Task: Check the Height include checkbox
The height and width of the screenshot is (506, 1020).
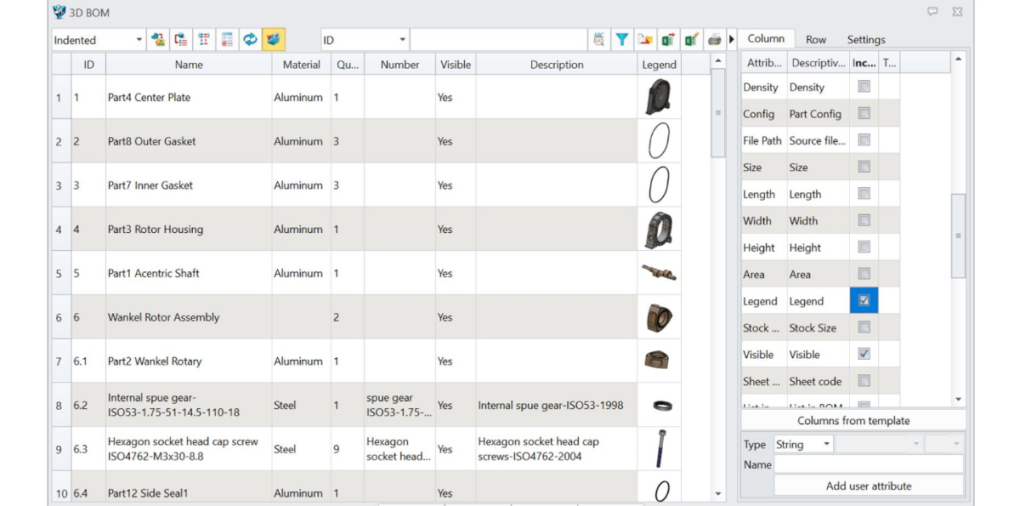Action: click(864, 246)
